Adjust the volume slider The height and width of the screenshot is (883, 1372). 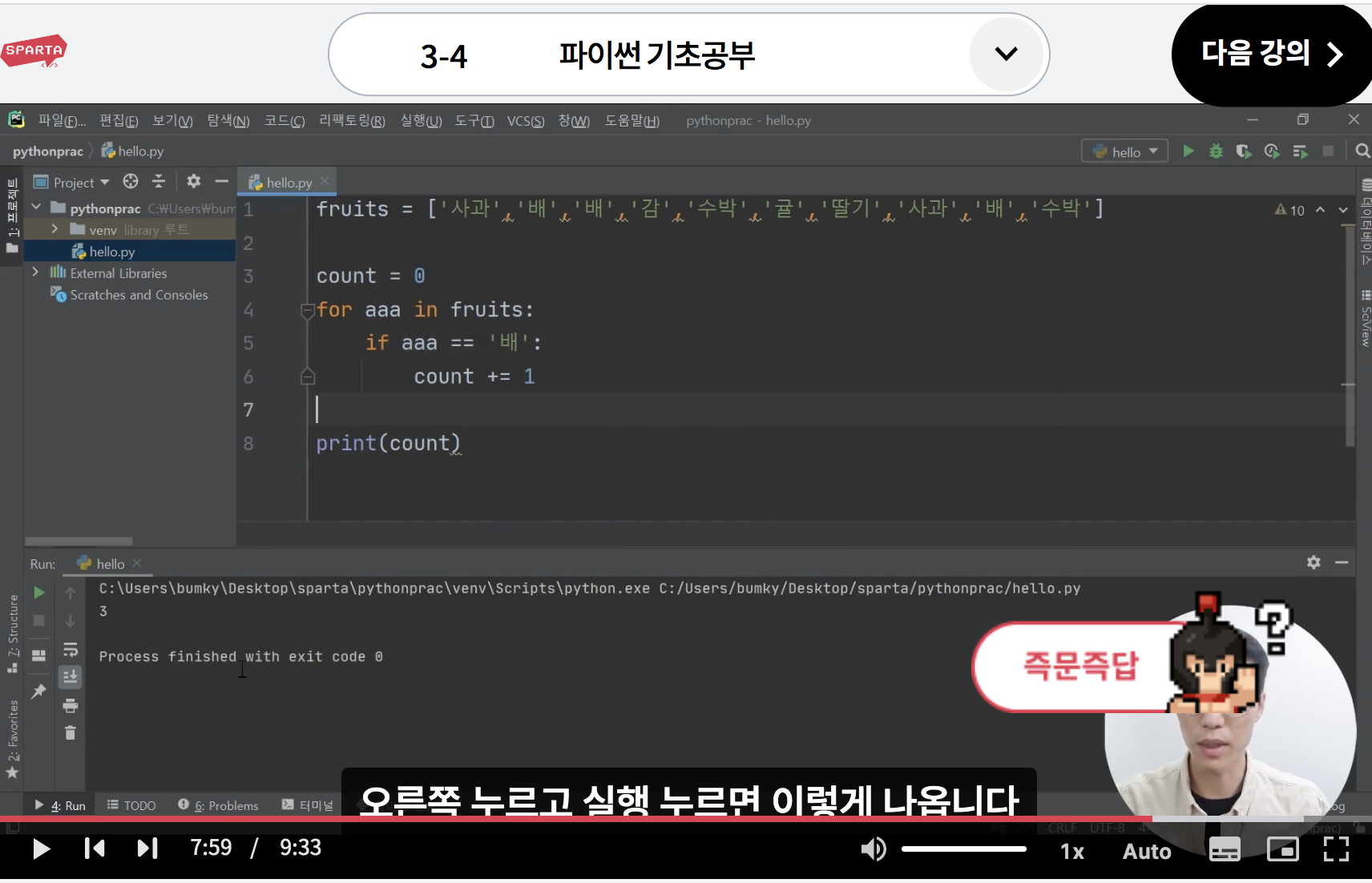point(964,849)
